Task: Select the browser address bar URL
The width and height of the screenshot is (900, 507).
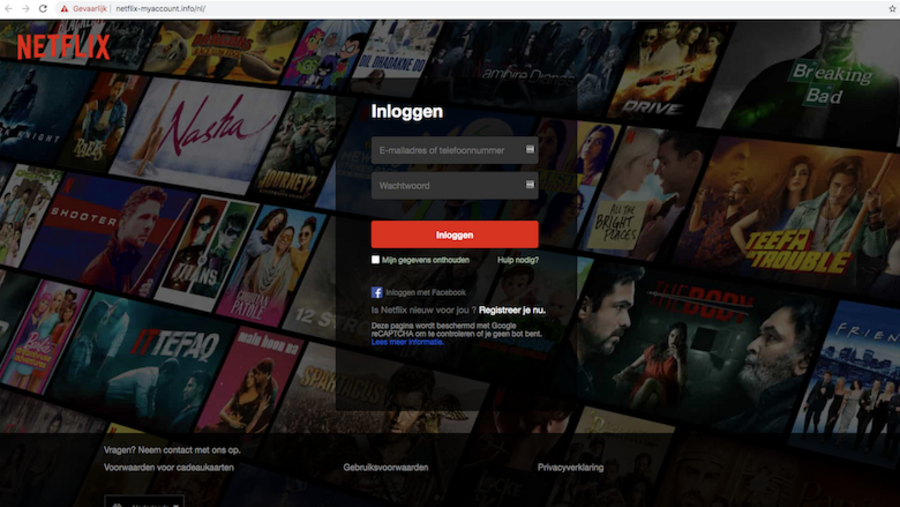Action: coord(161,9)
